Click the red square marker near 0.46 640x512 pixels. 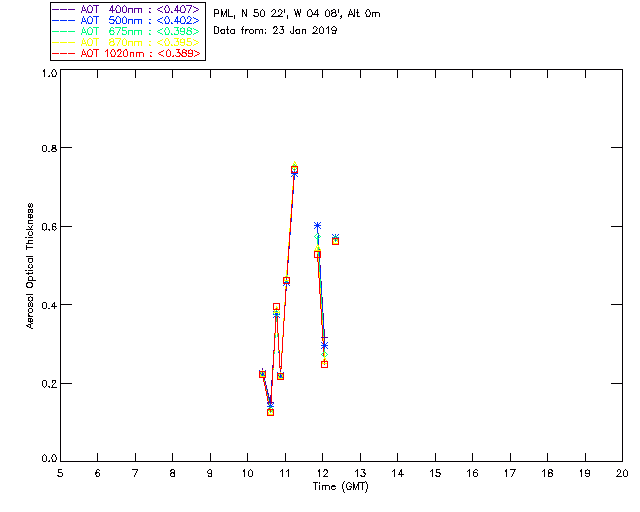[287, 280]
